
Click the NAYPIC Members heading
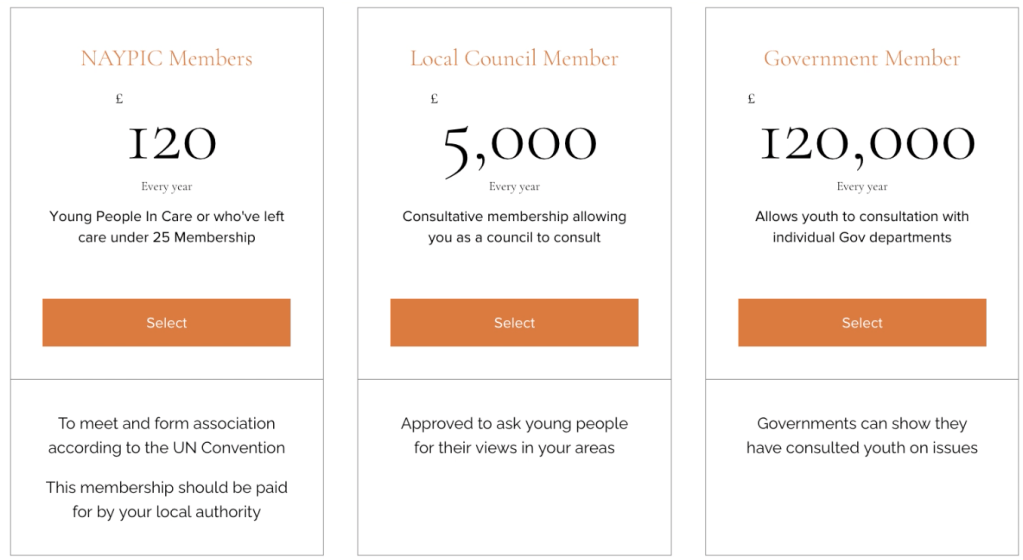pyautogui.click(x=166, y=59)
